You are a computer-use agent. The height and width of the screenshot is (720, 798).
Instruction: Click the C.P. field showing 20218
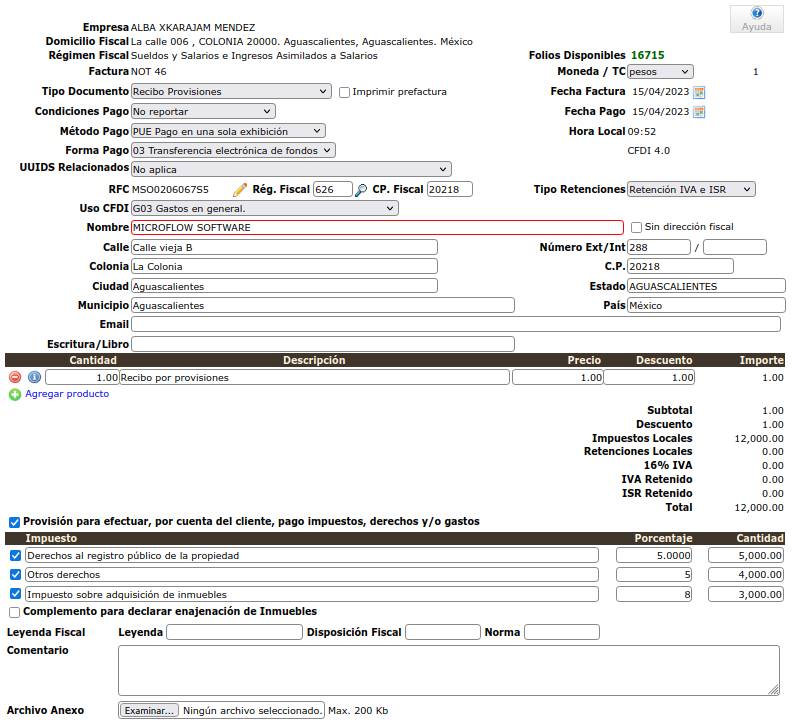680,266
